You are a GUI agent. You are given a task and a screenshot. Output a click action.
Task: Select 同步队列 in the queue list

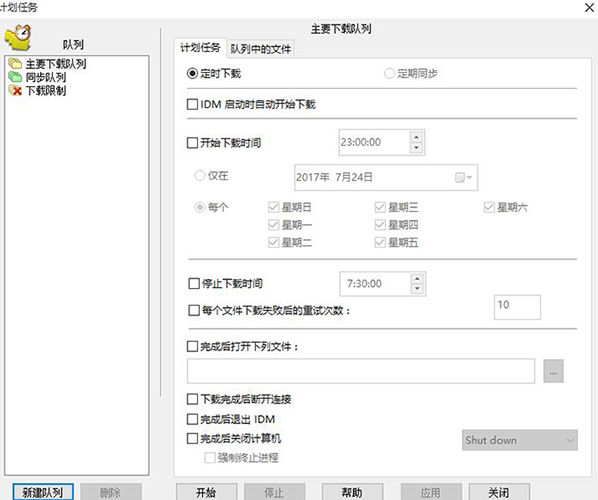click(46, 77)
